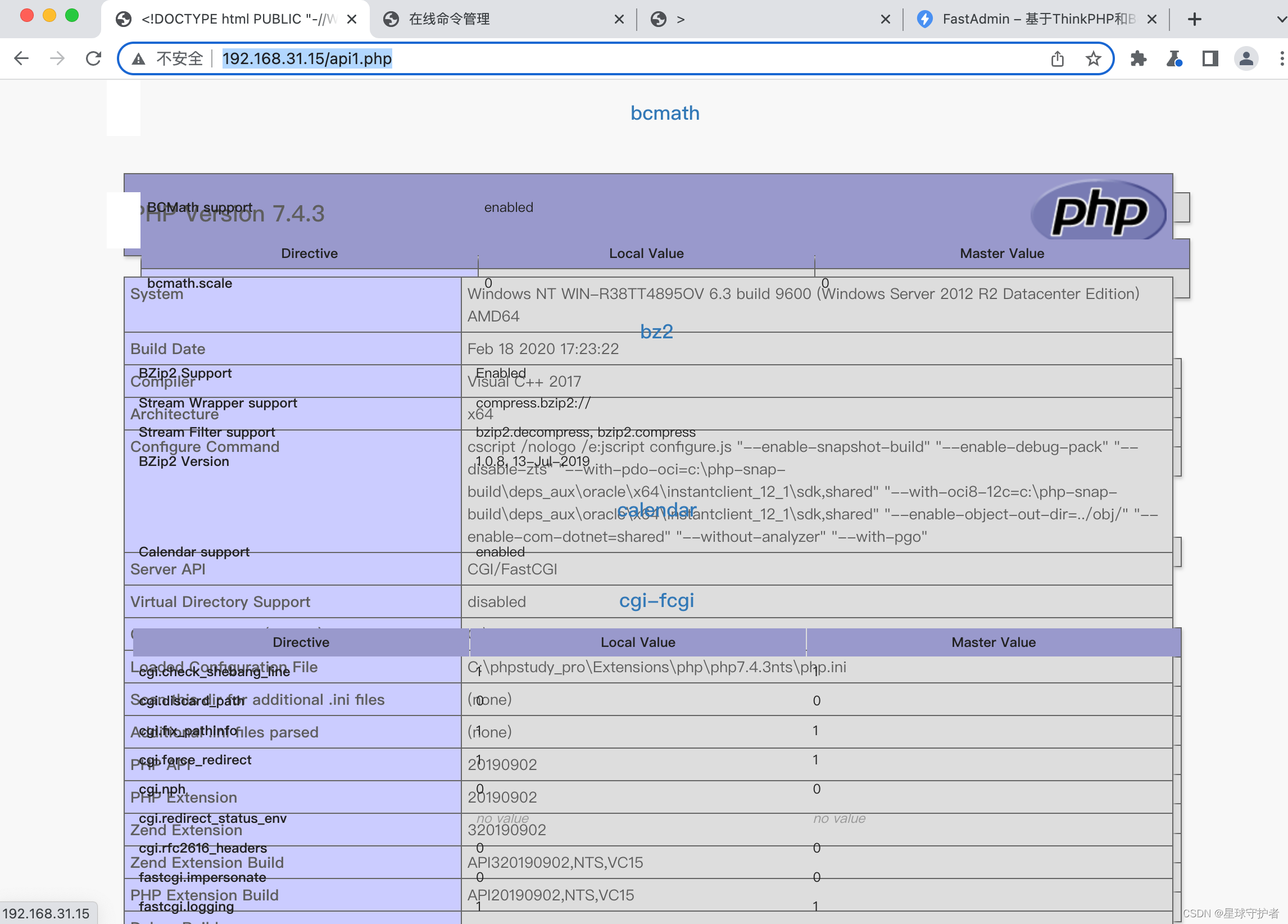Viewport: 1288px width, 924px height.
Task: Reload the phpinfo page
Action: 93,58
